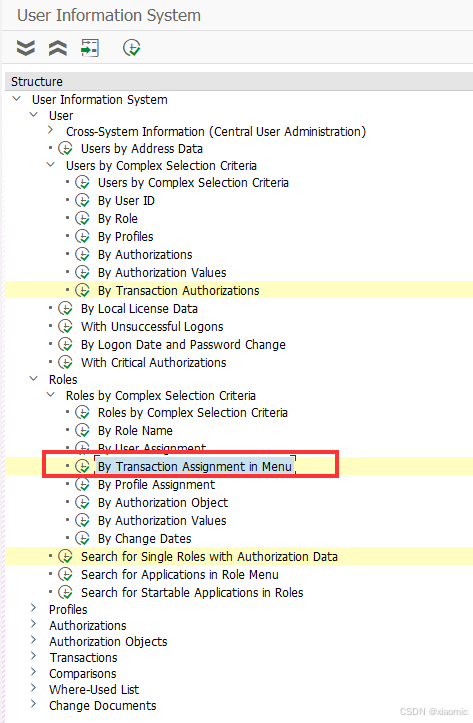Collapse the User folder node

[x=34, y=115]
